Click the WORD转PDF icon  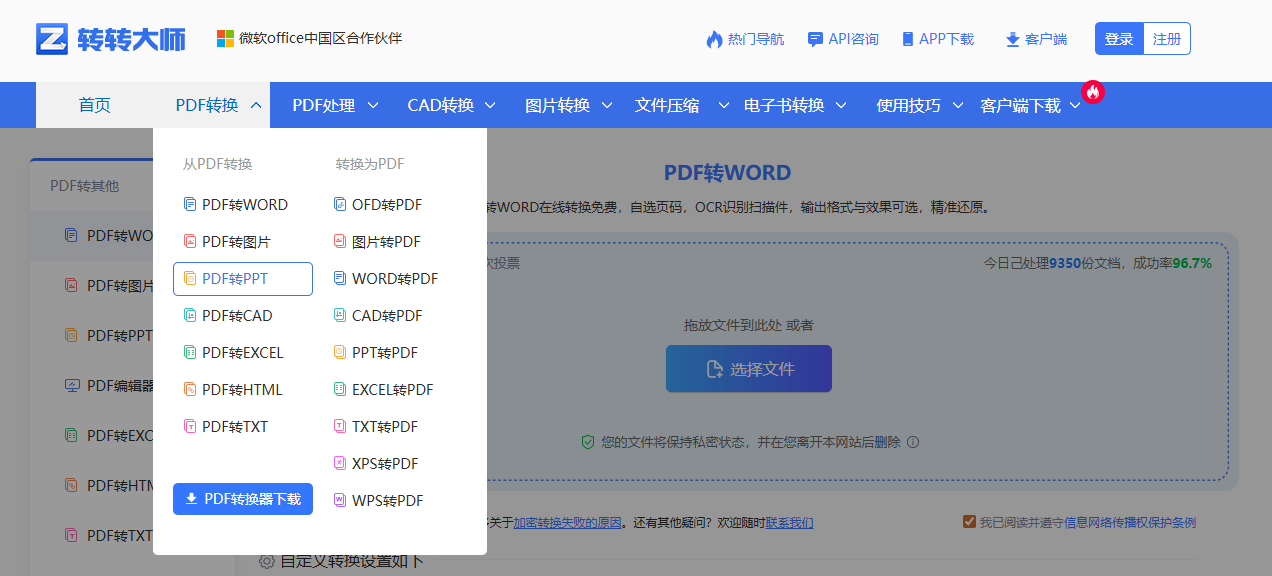pos(340,278)
